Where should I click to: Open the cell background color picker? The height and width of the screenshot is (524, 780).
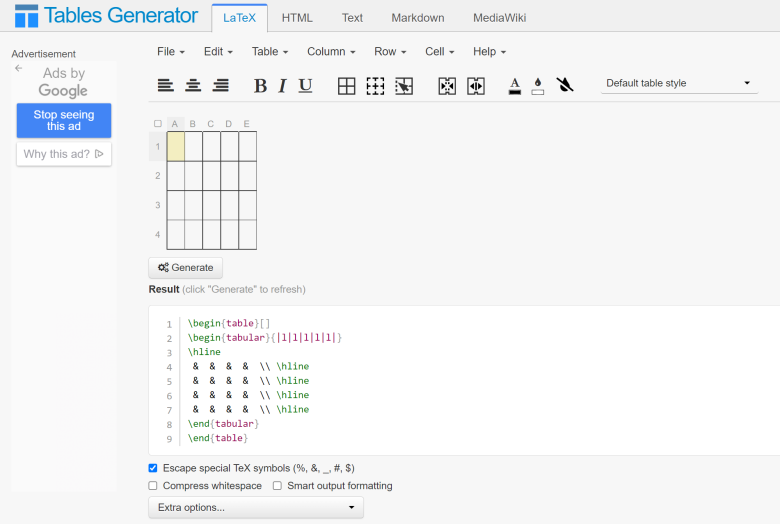tap(538, 86)
